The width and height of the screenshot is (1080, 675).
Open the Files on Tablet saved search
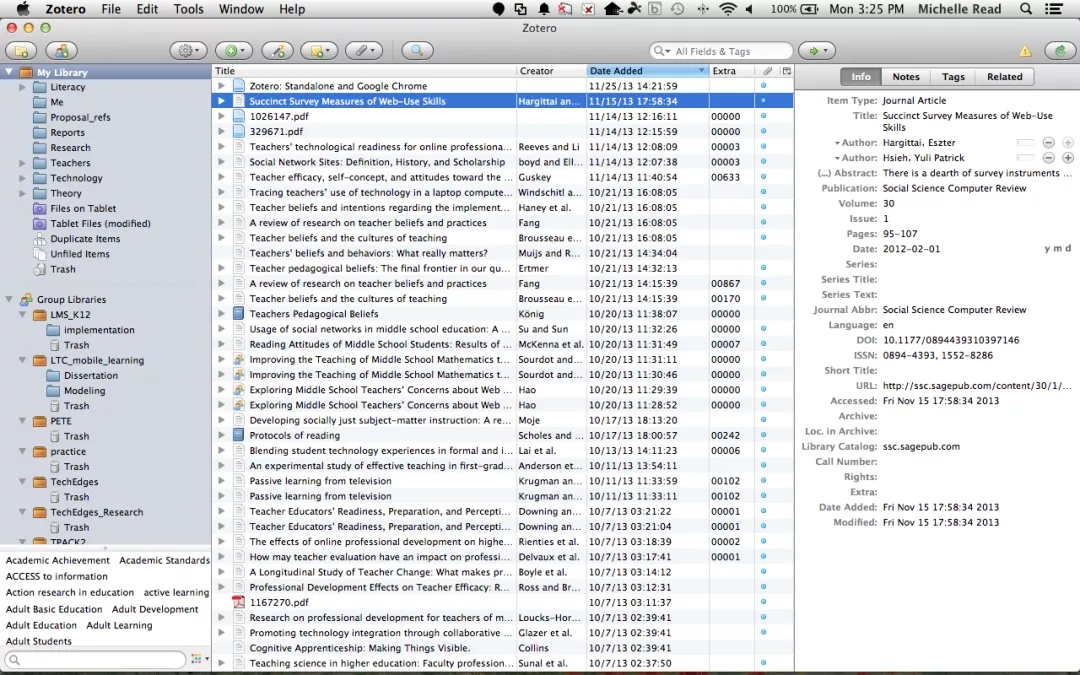tap(83, 209)
